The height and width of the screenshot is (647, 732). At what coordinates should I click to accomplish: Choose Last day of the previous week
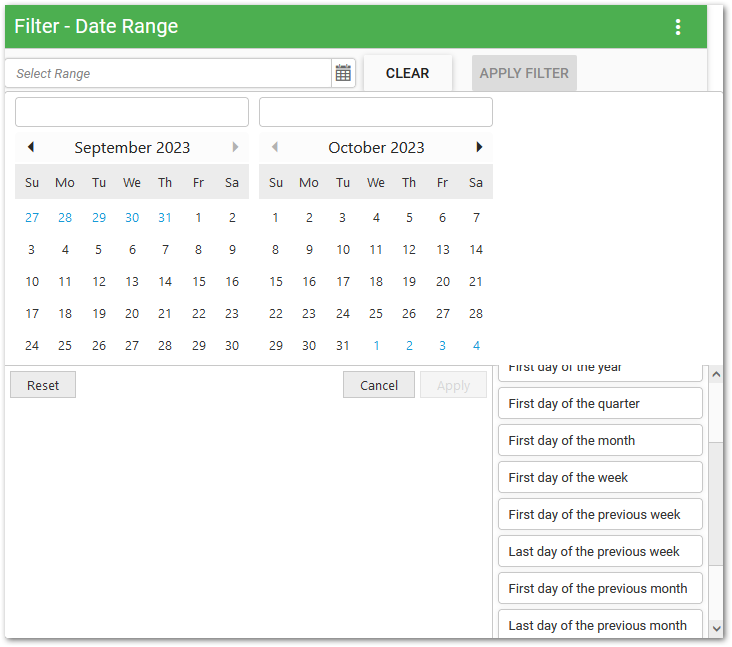pyautogui.click(x=600, y=551)
